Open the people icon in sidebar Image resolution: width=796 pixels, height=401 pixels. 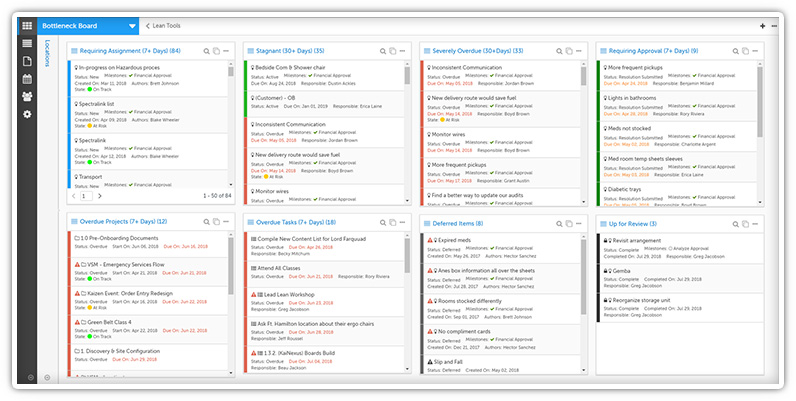(27, 97)
